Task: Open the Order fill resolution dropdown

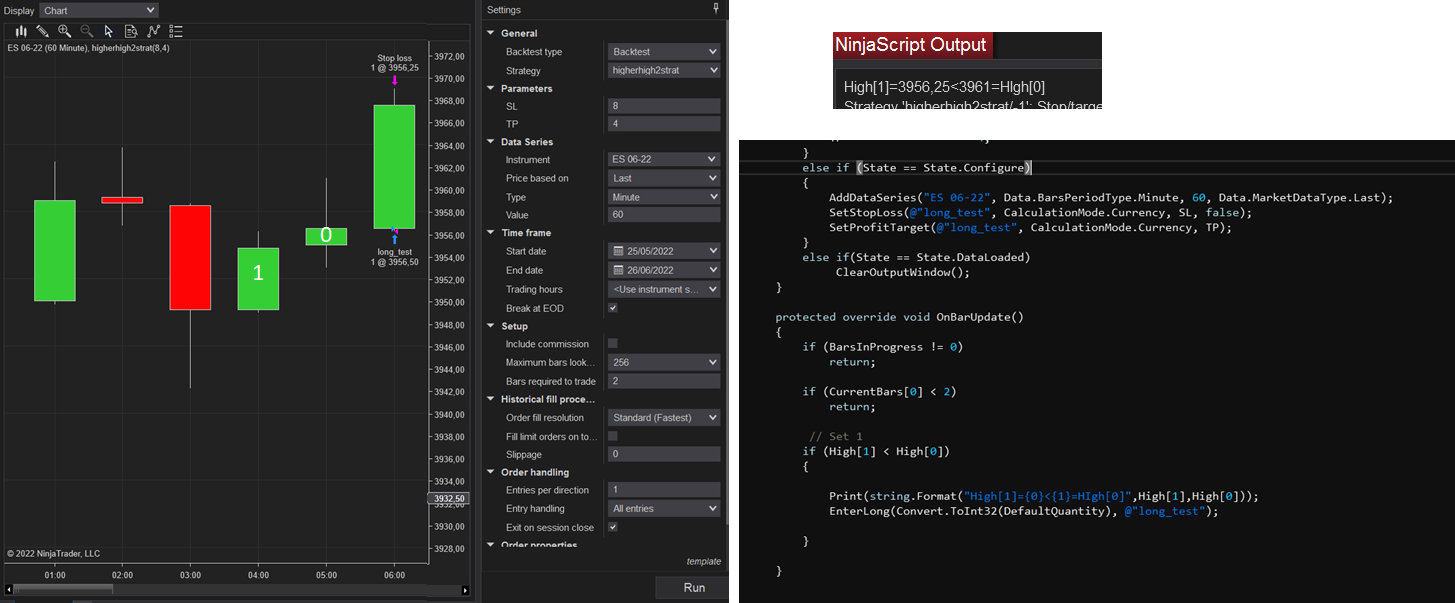Action: click(x=663, y=418)
